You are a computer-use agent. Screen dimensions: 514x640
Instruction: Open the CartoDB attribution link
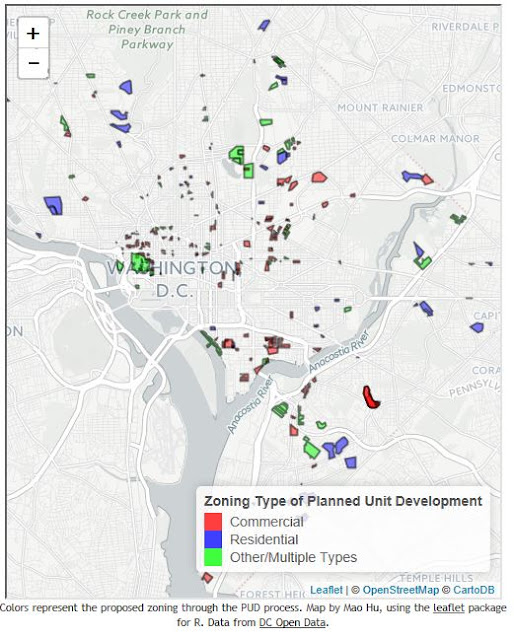pyautogui.click(x=474, y=590)
